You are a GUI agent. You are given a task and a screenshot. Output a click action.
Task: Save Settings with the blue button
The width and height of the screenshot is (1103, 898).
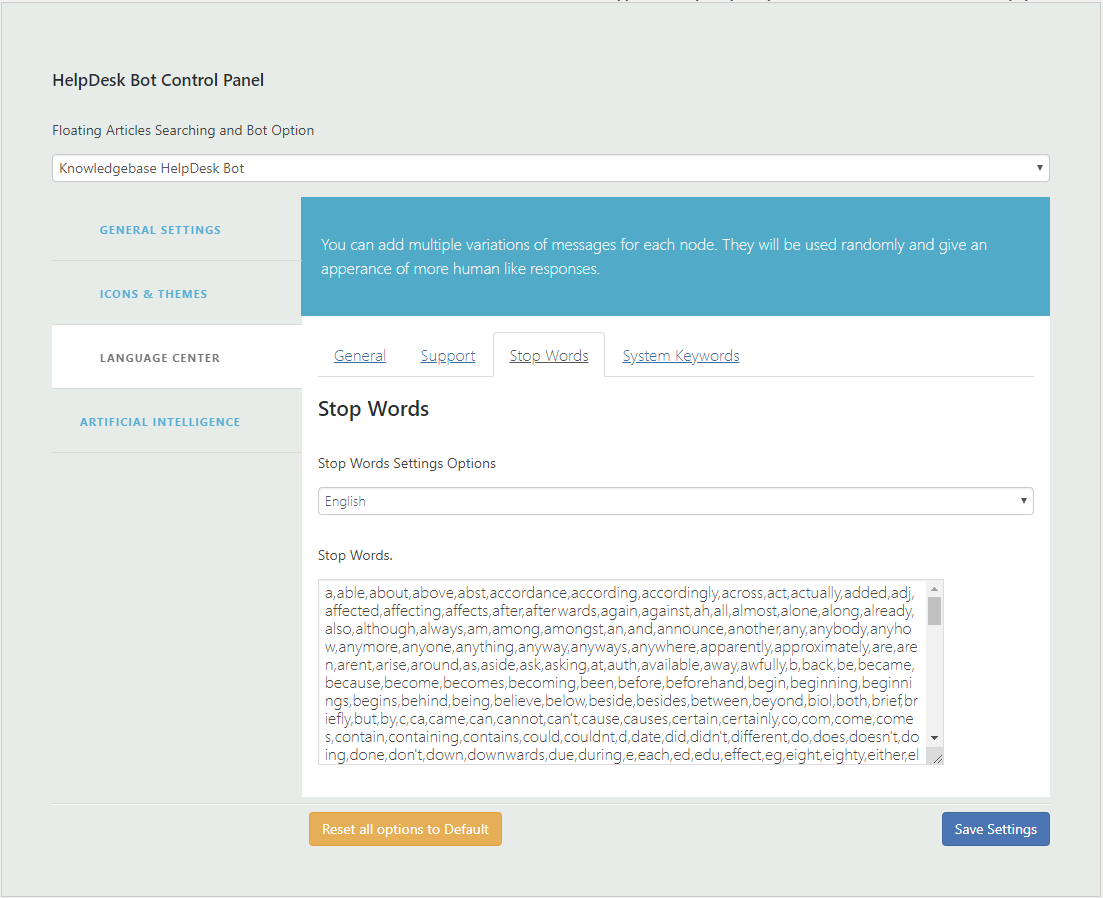(x=995, y=829)
